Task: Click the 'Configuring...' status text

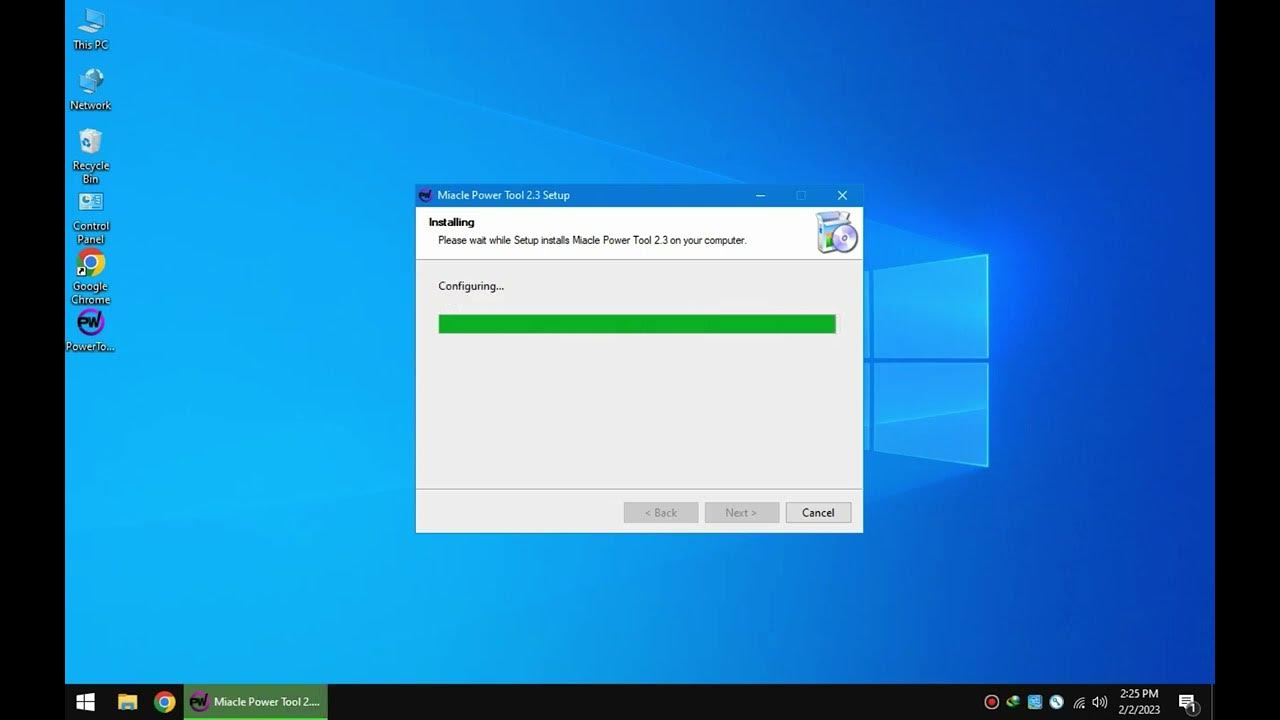Action: point(471,286)
